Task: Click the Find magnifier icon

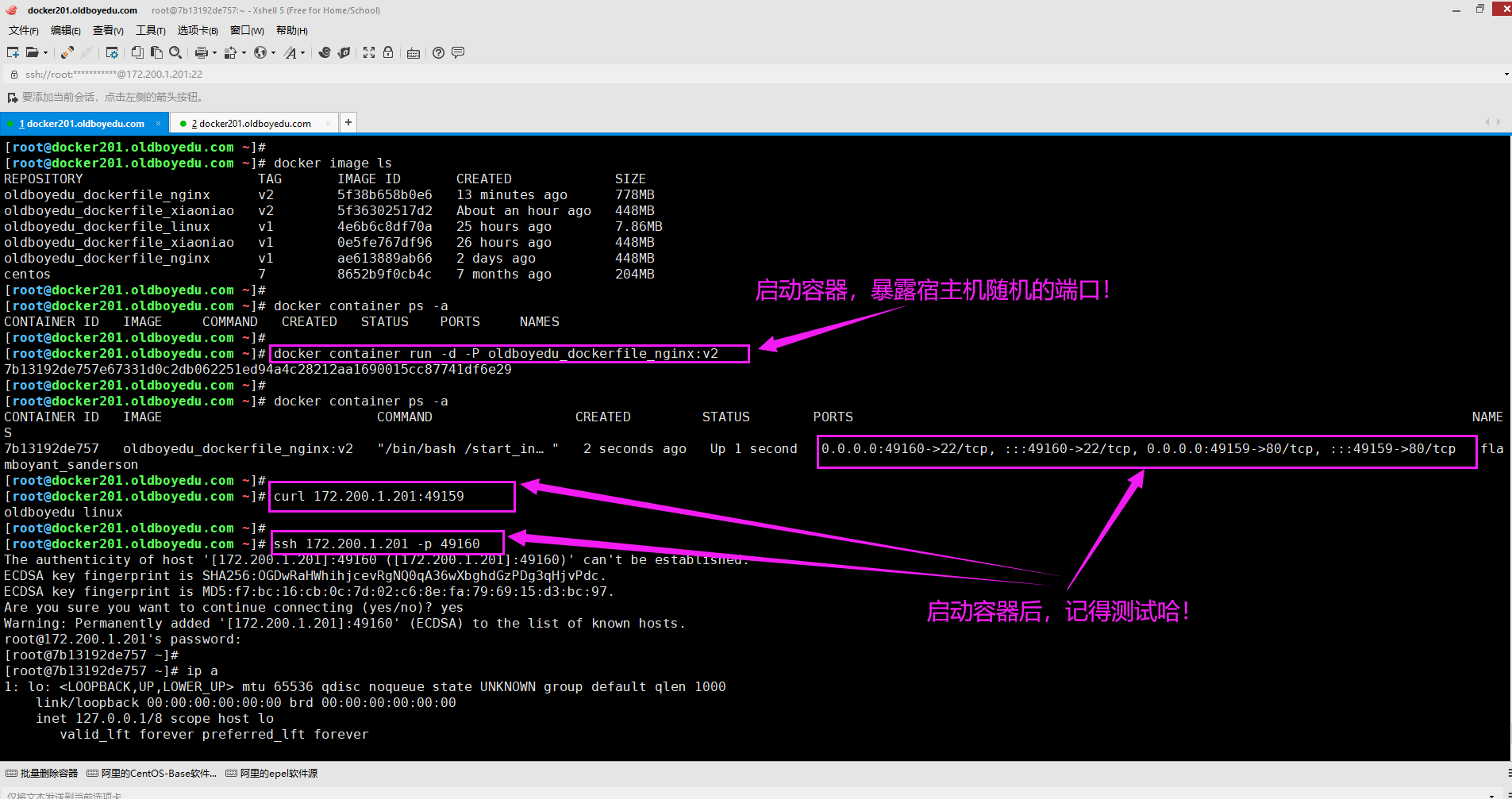Action: click(x=175, y=52)
